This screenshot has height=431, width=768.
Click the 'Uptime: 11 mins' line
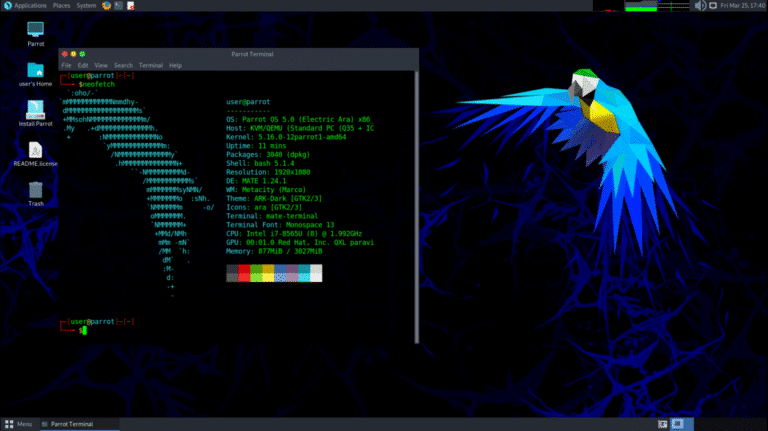(256, 146)
